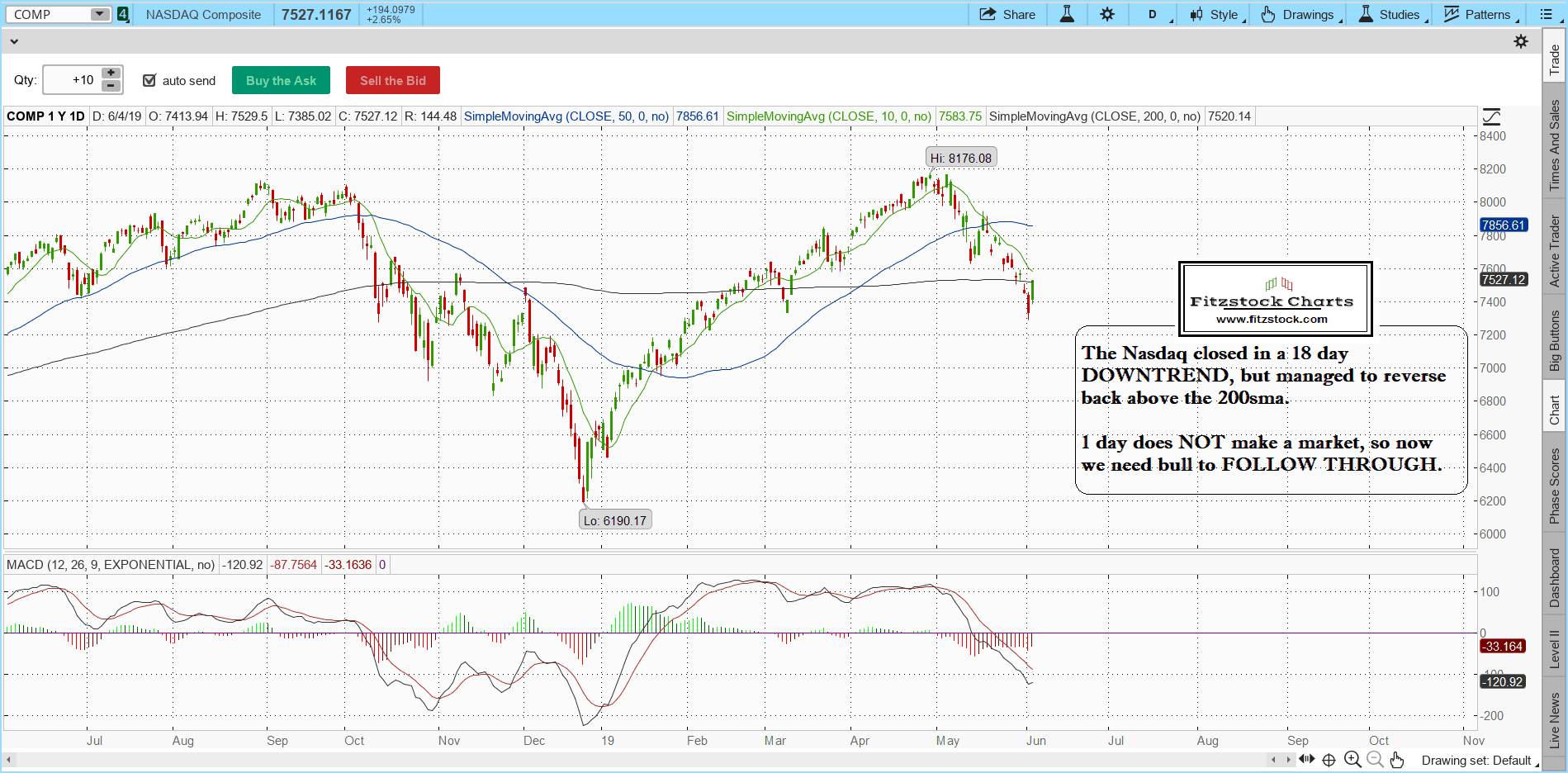Uncheck the auto send checkbox
1568x773 pixels.
149,80
